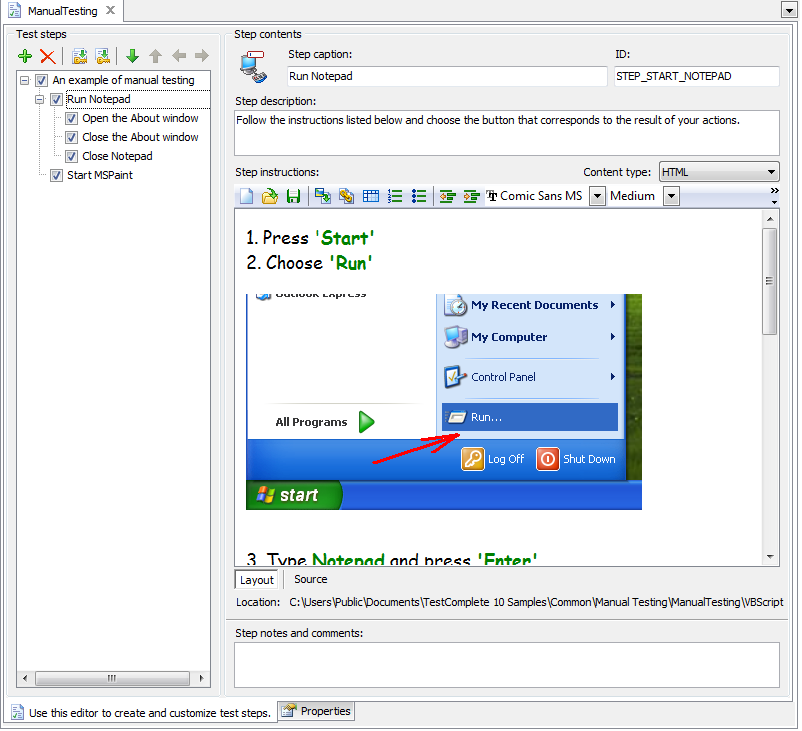This screenshot has width=802, height=731.
Task: Open the Medium font size dropdown
Action: tap(672, 196)
